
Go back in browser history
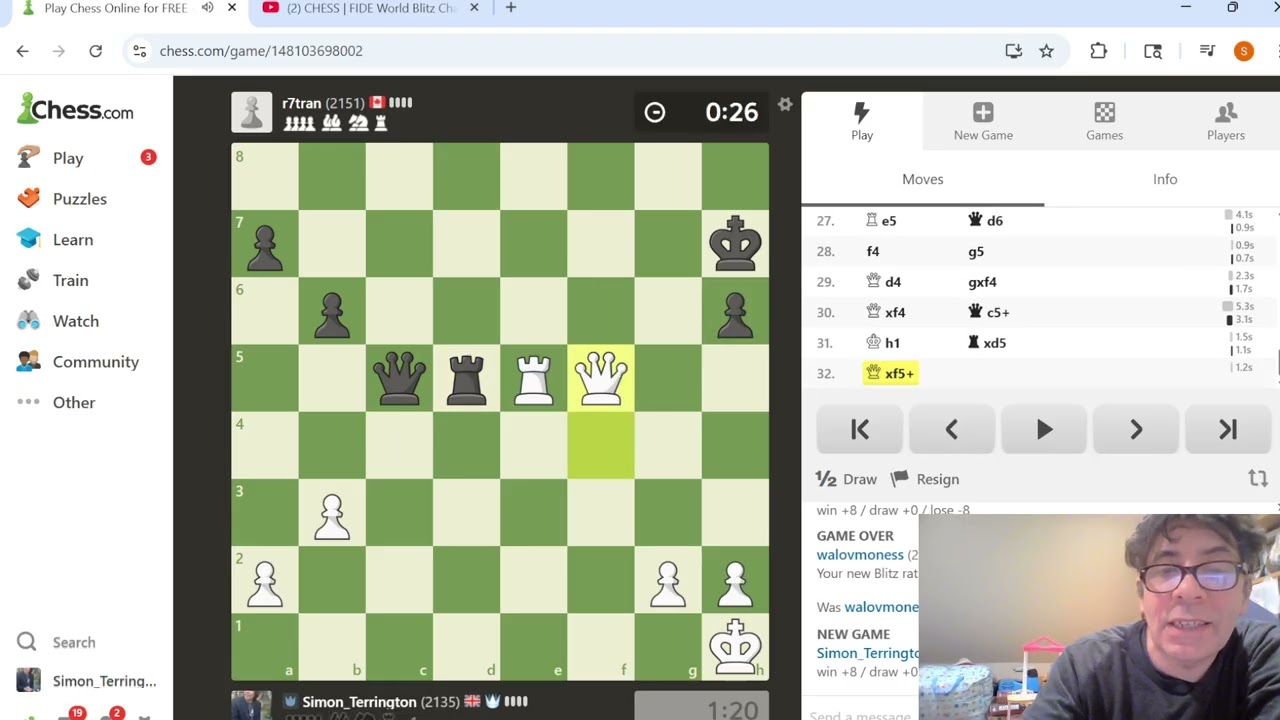click(23, 51)
